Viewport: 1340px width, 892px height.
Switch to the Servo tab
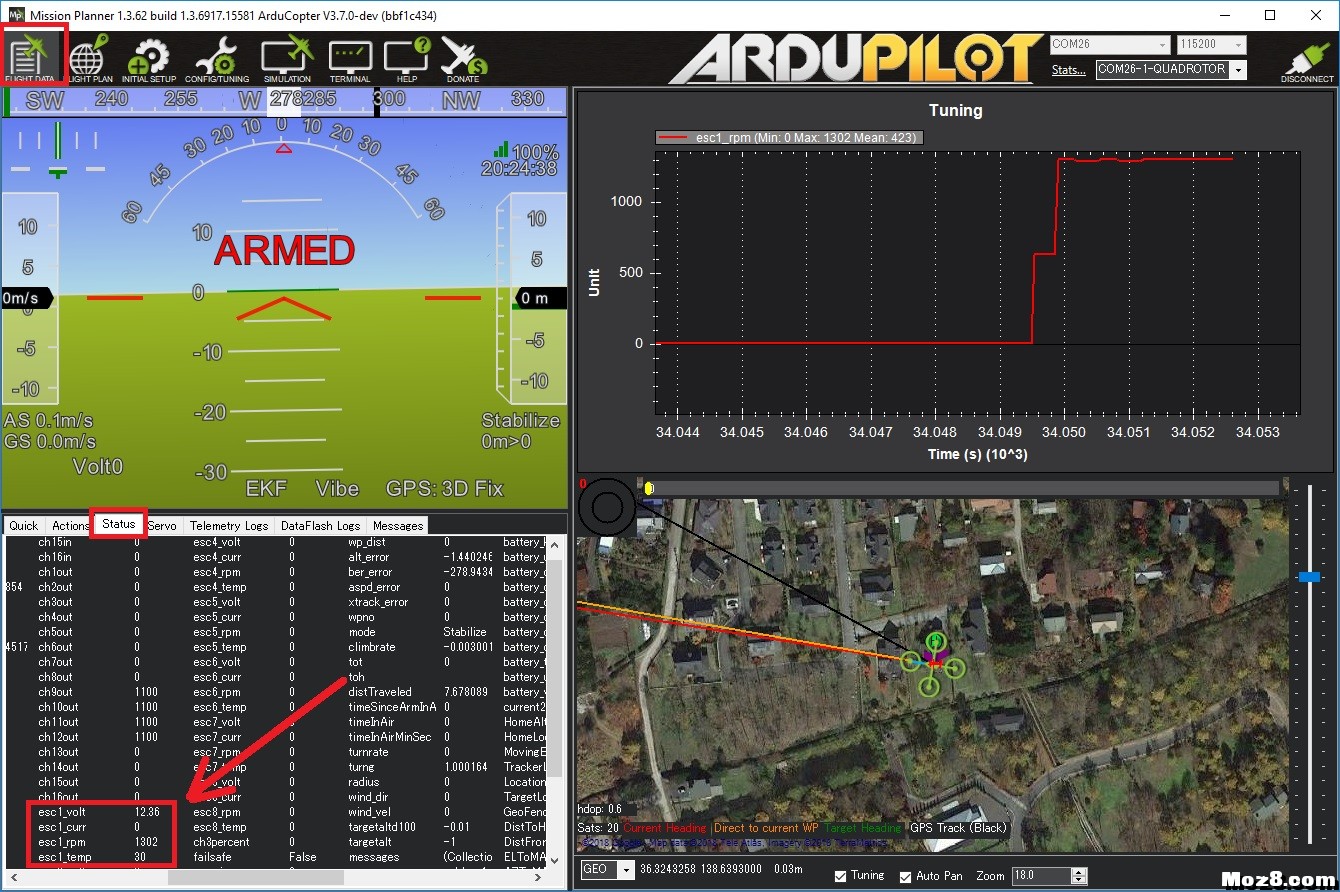(162, 525)
